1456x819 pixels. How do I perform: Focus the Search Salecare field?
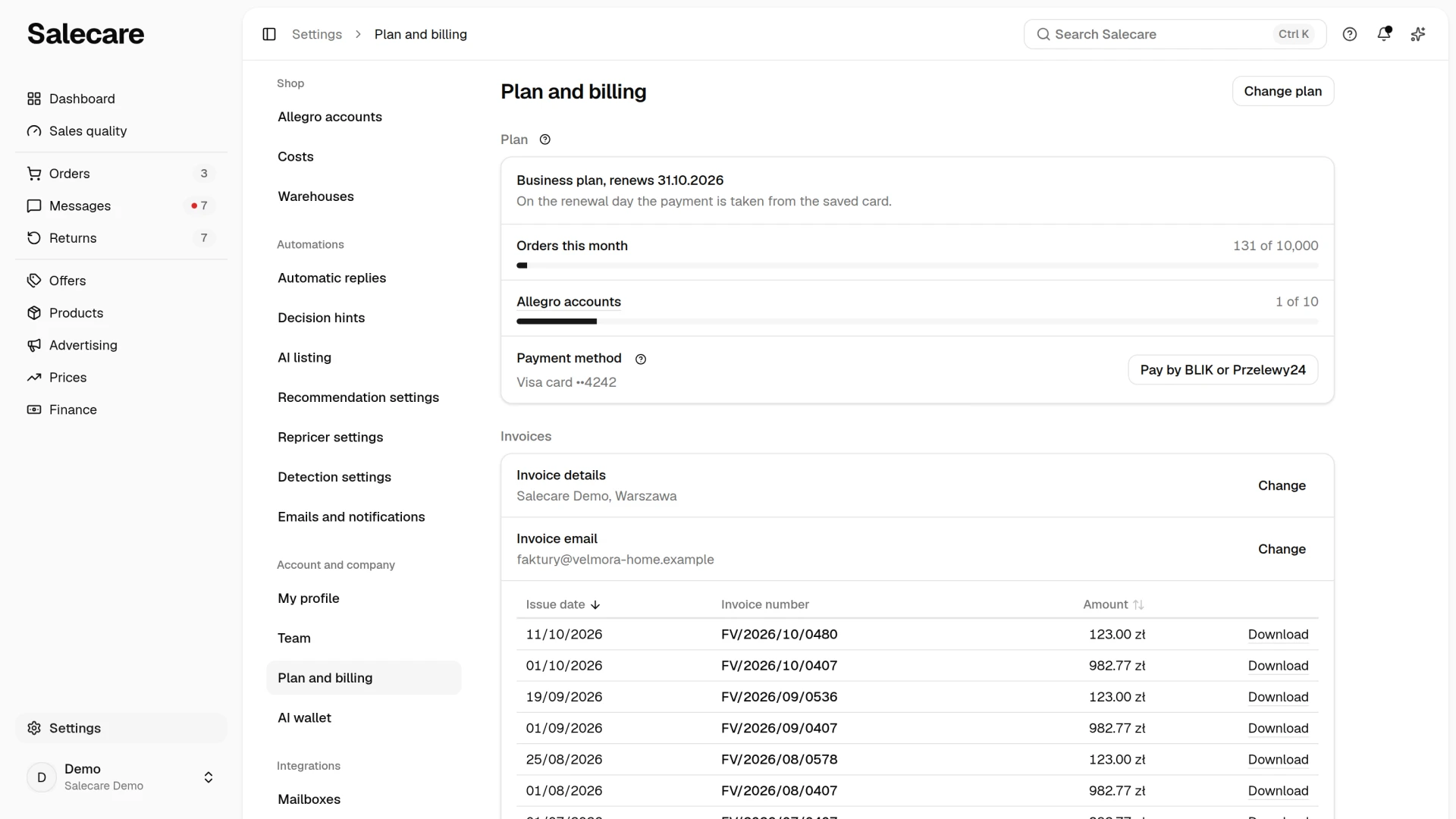(x=1175, y=34)
